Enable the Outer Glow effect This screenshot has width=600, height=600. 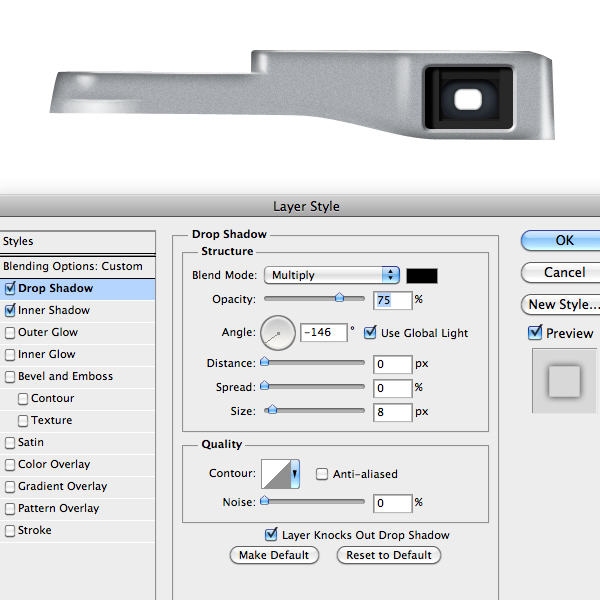click(x=10, y=333)
